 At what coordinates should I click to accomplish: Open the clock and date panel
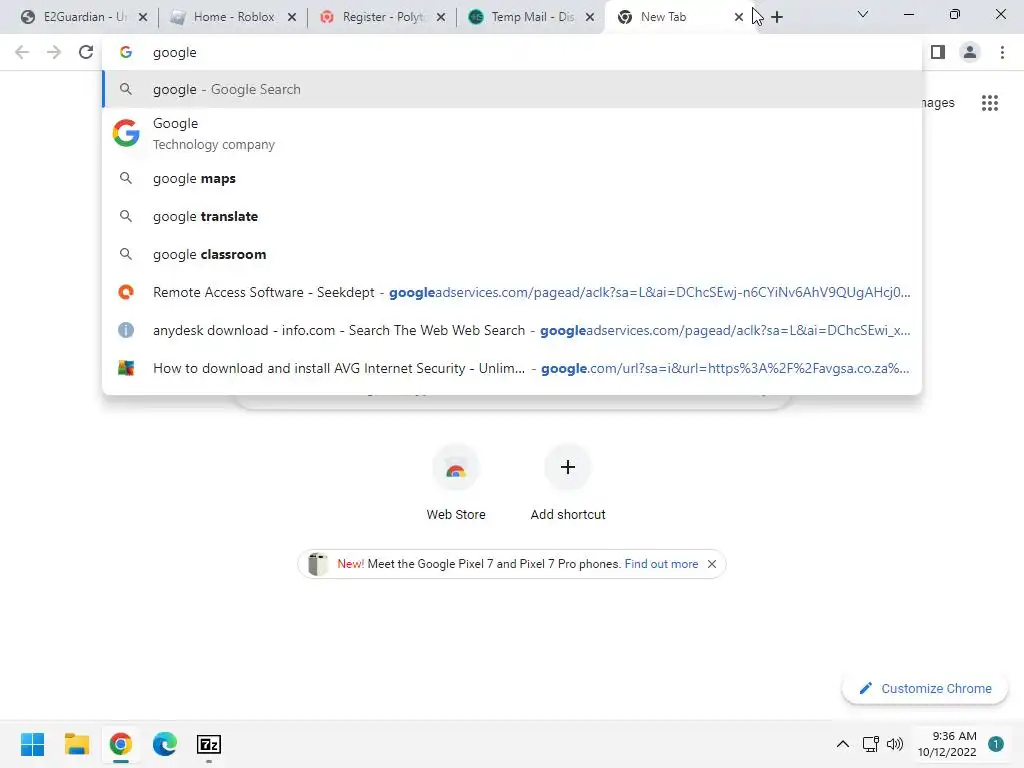(947, 744)
